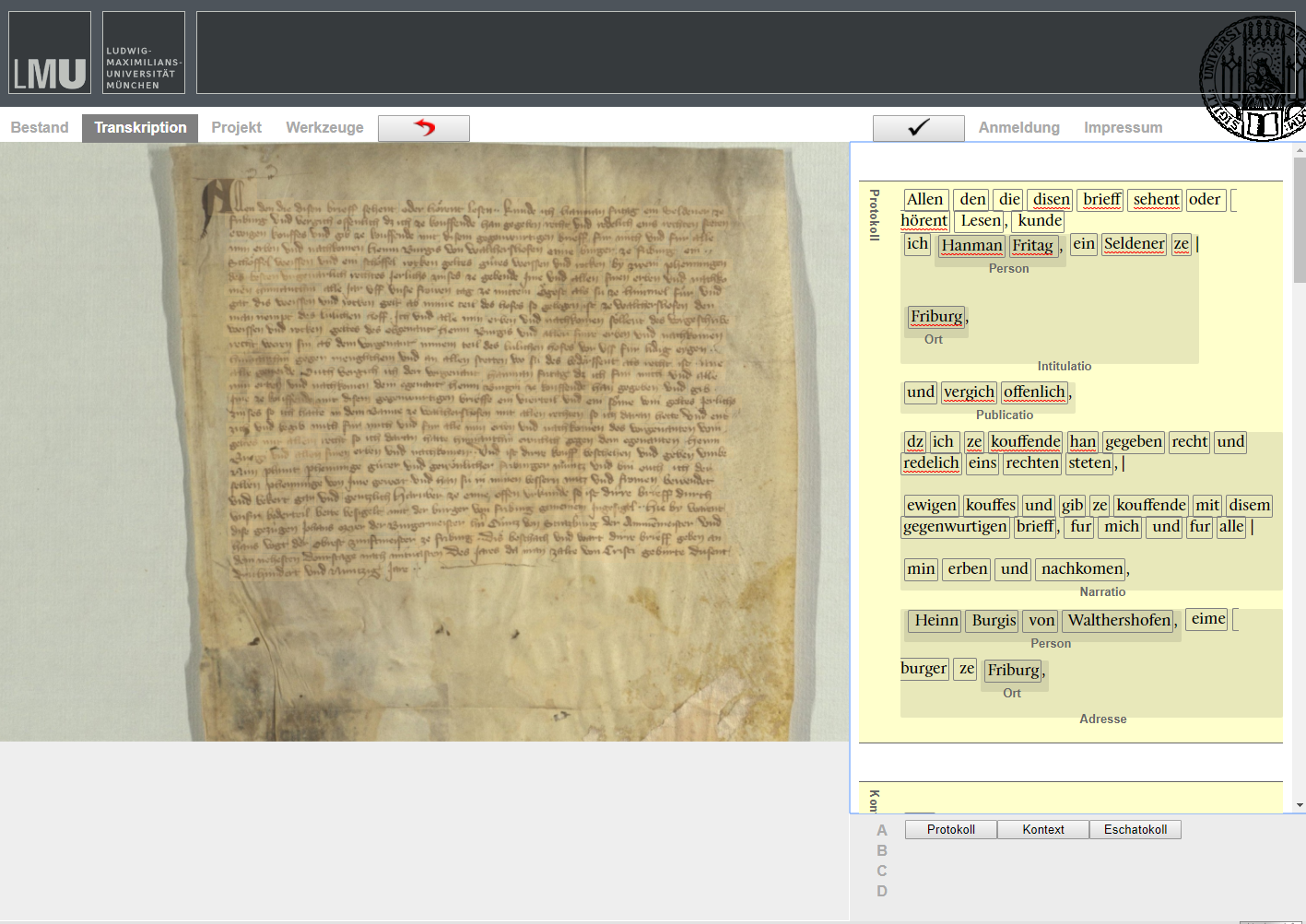Open the Impressum link
The width and height of the screenshot is (1306, 924).
(x=1123, y=128)
